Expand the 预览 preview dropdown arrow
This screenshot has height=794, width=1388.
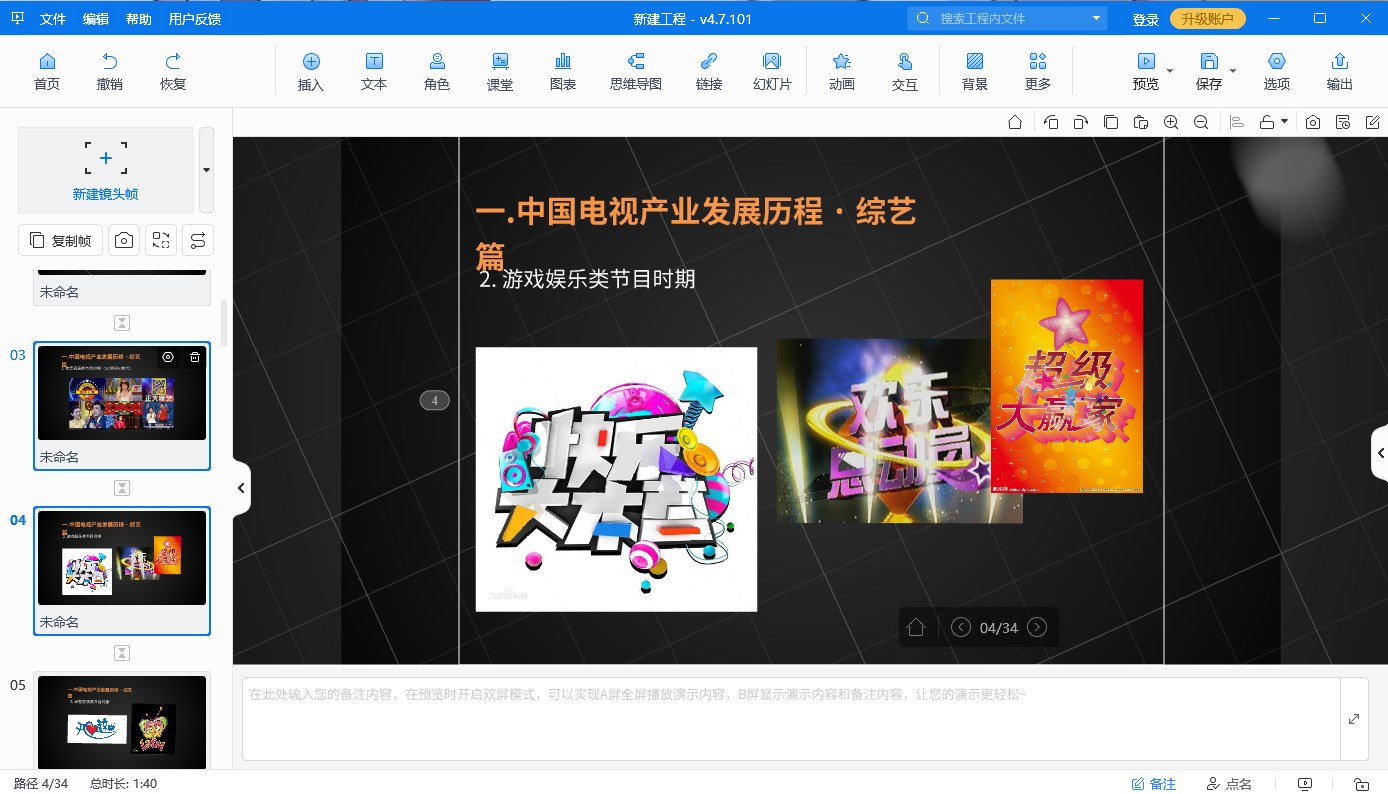[x=1170, y=72]
